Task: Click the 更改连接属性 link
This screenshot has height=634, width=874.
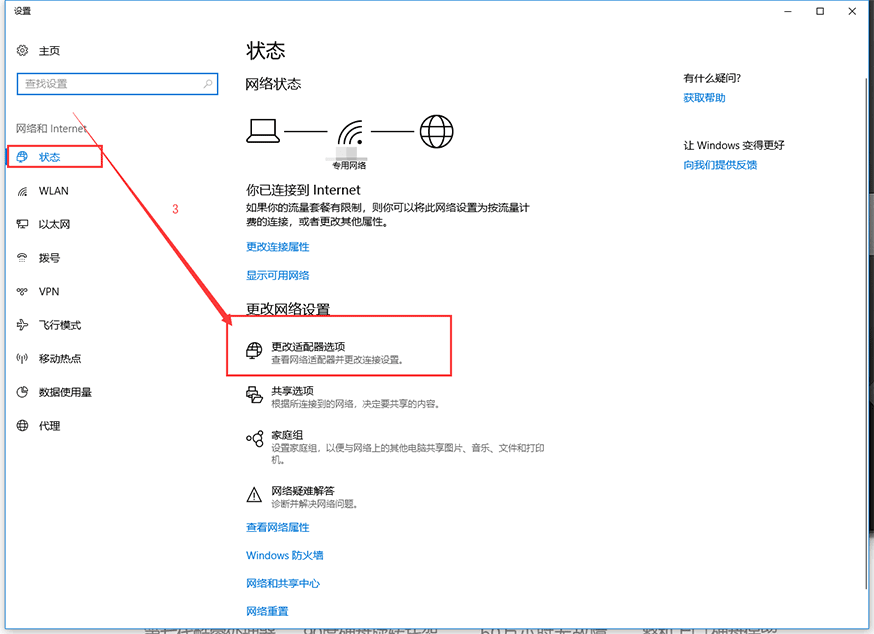Action: click(x=277, y=246)
